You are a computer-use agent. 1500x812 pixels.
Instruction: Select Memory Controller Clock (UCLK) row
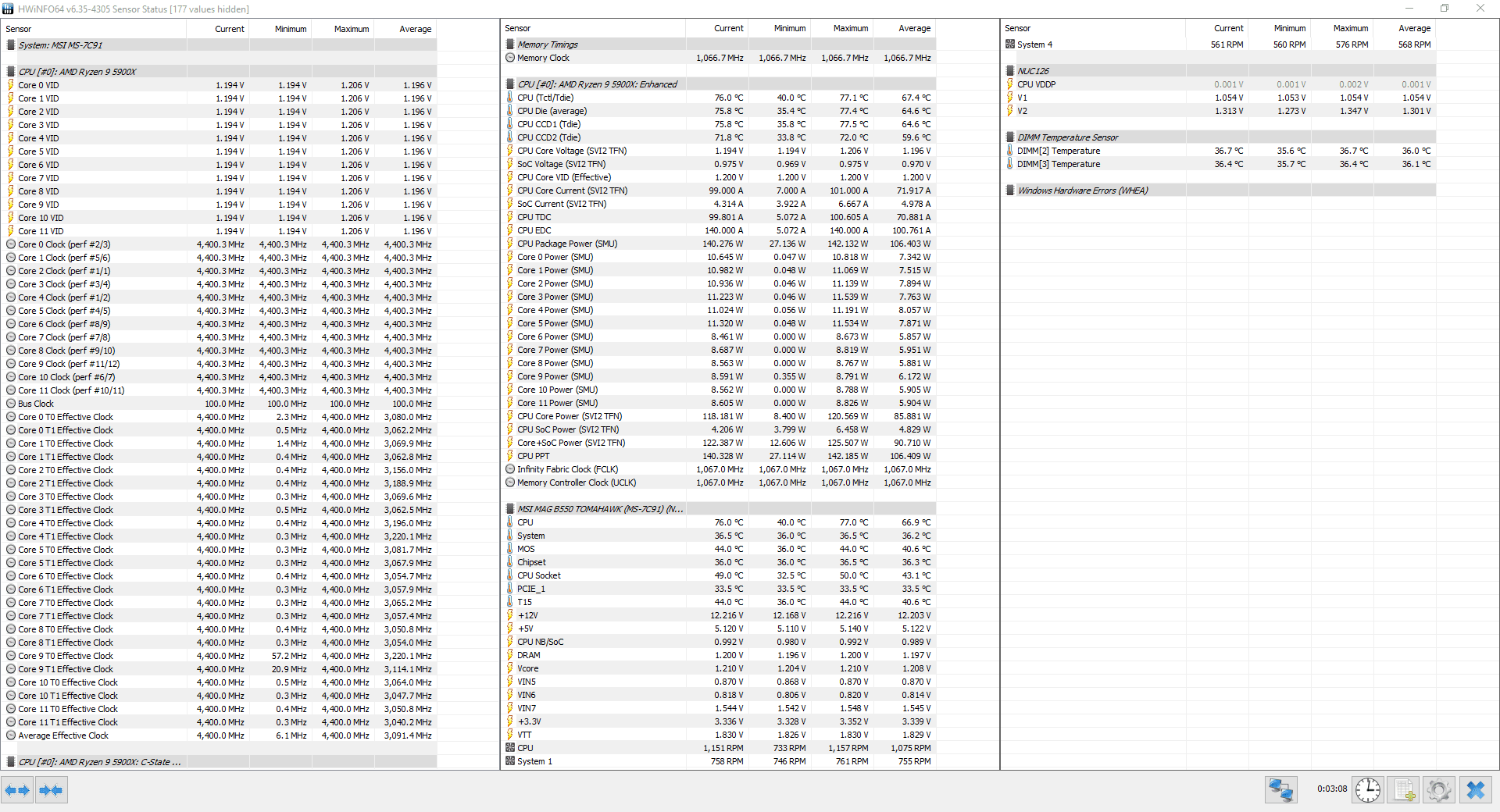(x=718, y=483)
